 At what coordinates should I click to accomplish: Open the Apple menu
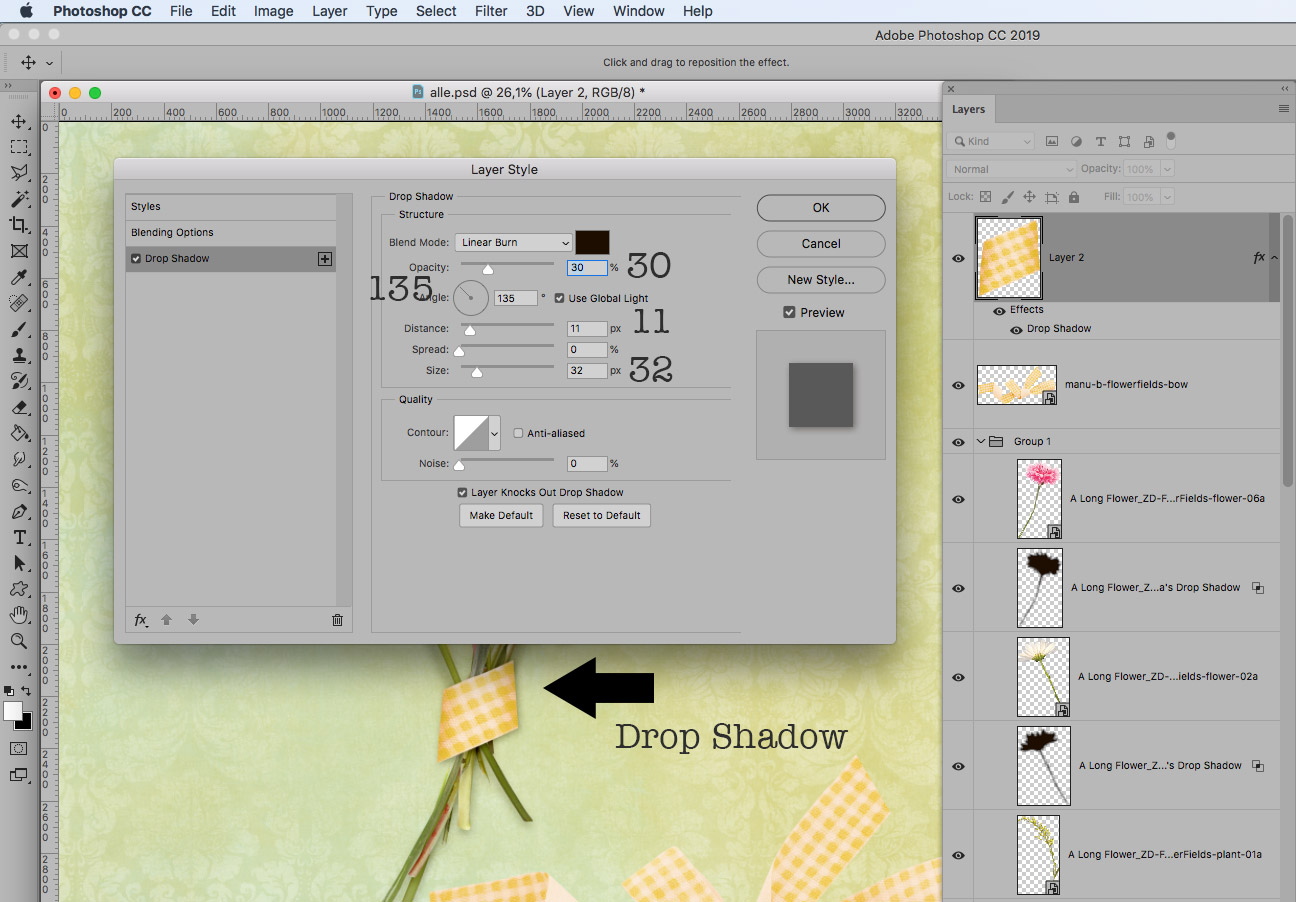26,11
